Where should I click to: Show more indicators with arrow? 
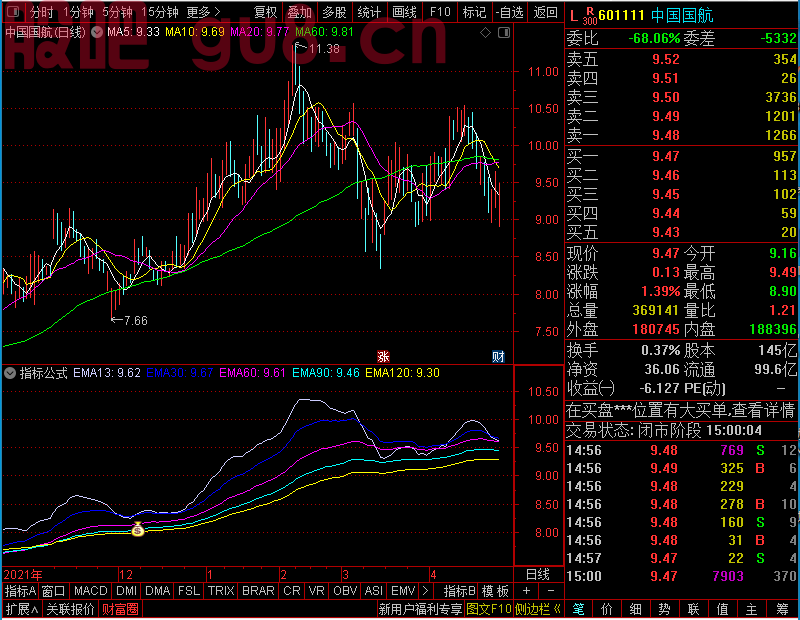[426, 591]
